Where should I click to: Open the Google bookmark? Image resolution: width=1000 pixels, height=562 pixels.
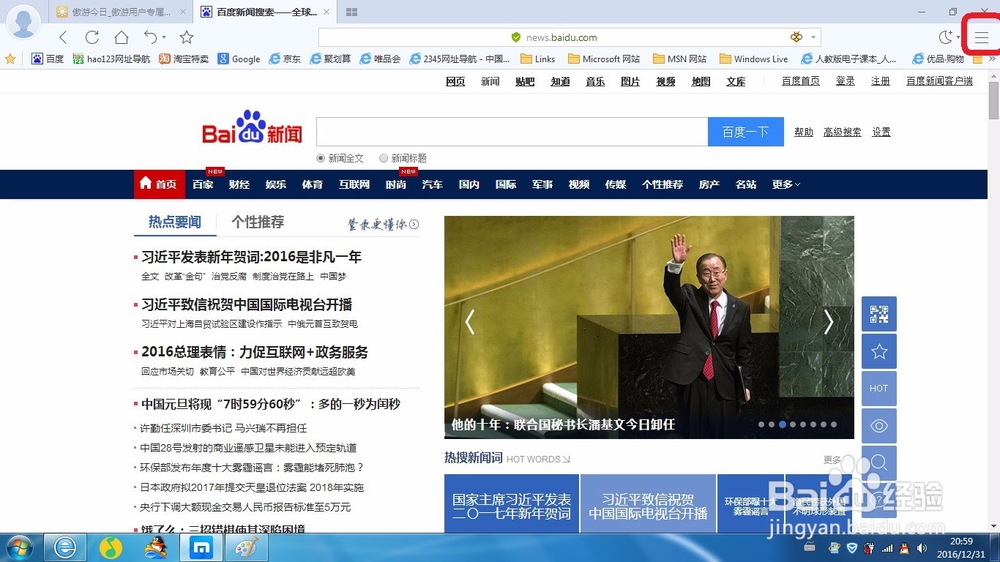click(x=239, y=59)
